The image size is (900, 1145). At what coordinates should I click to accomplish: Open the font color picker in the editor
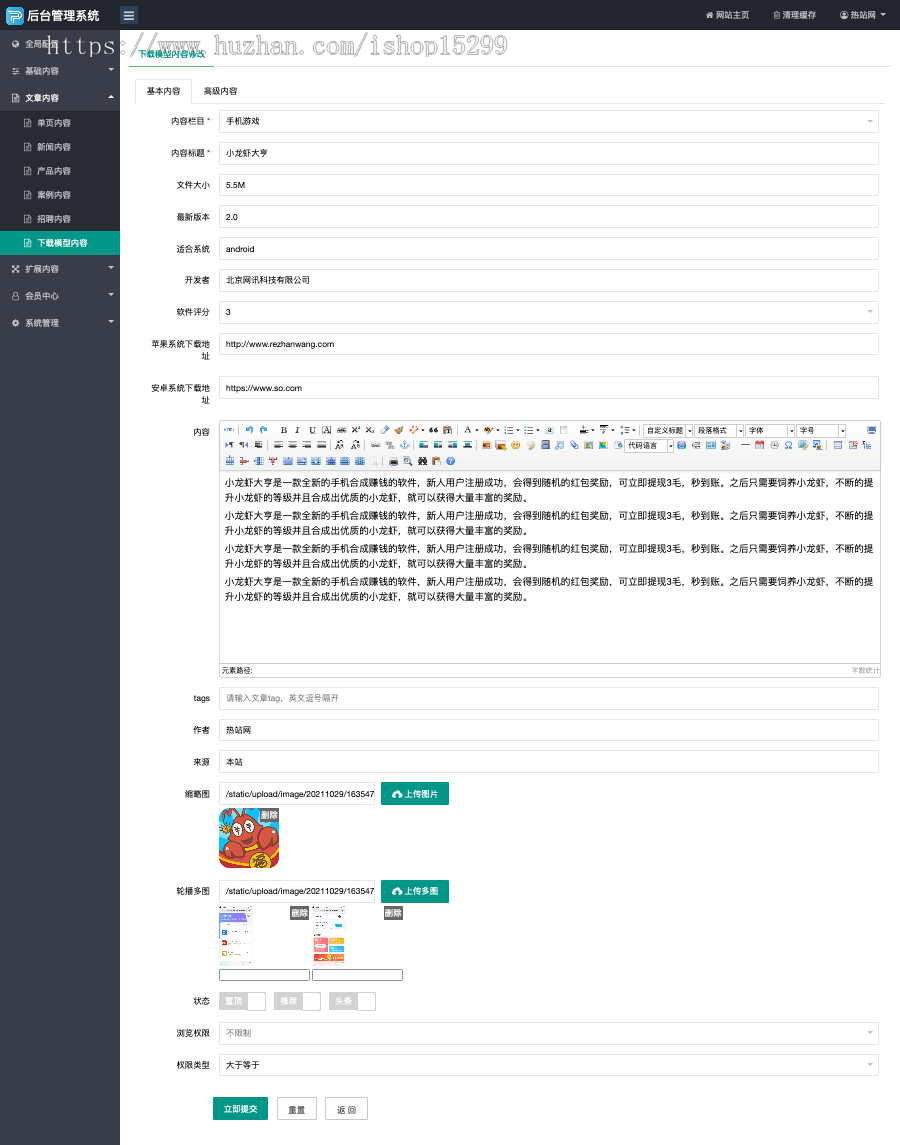[467, 430]
